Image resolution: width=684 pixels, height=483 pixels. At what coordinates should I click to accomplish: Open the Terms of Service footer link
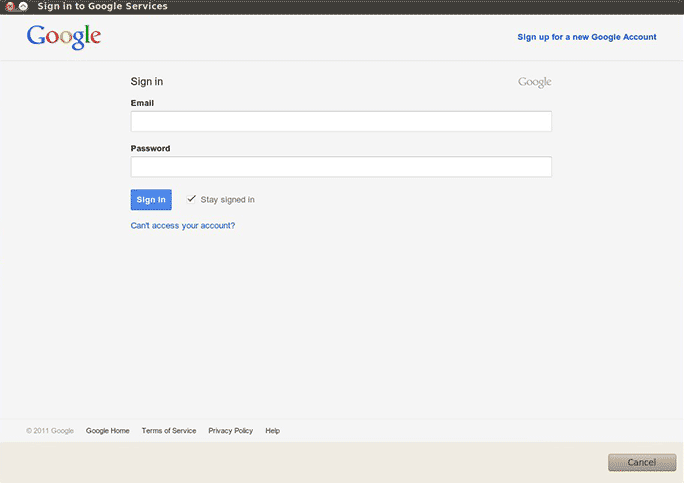click(169, 431)
